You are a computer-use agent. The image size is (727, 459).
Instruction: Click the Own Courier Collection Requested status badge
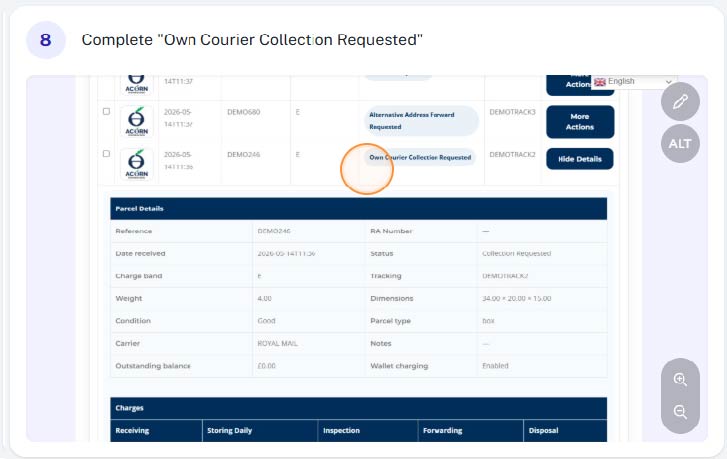tap(420, 158)
